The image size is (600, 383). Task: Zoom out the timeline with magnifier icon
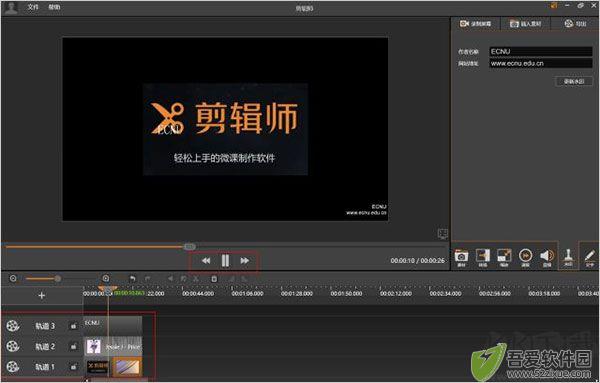coord(13,279)
